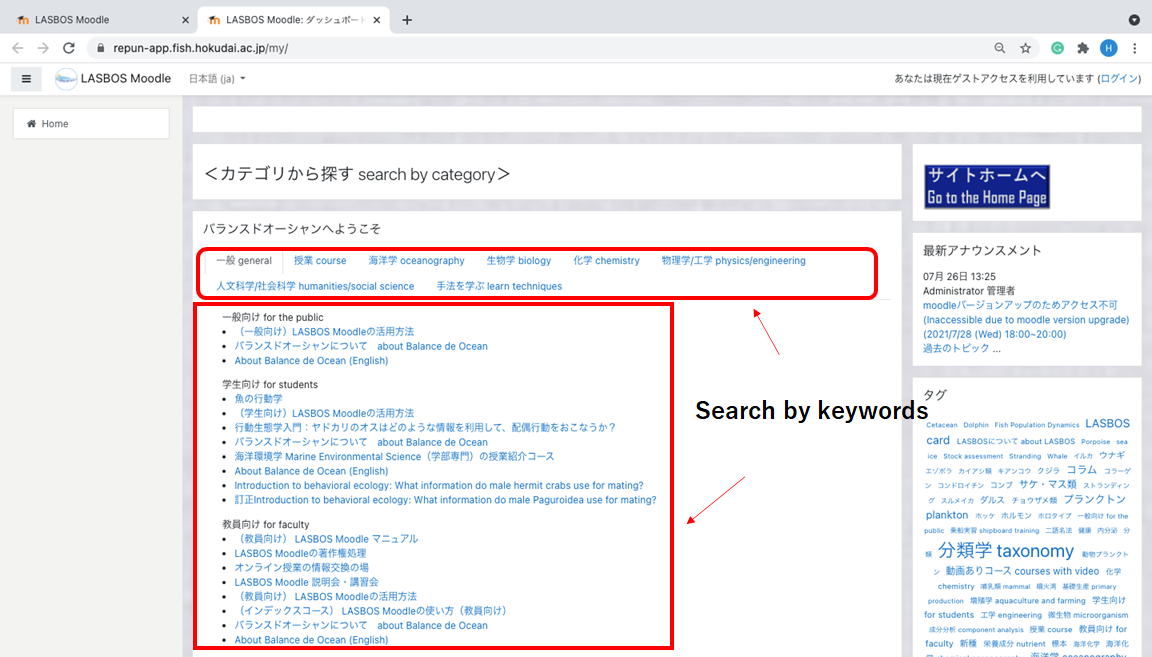Select the 一般 general tab

(244, 261)
